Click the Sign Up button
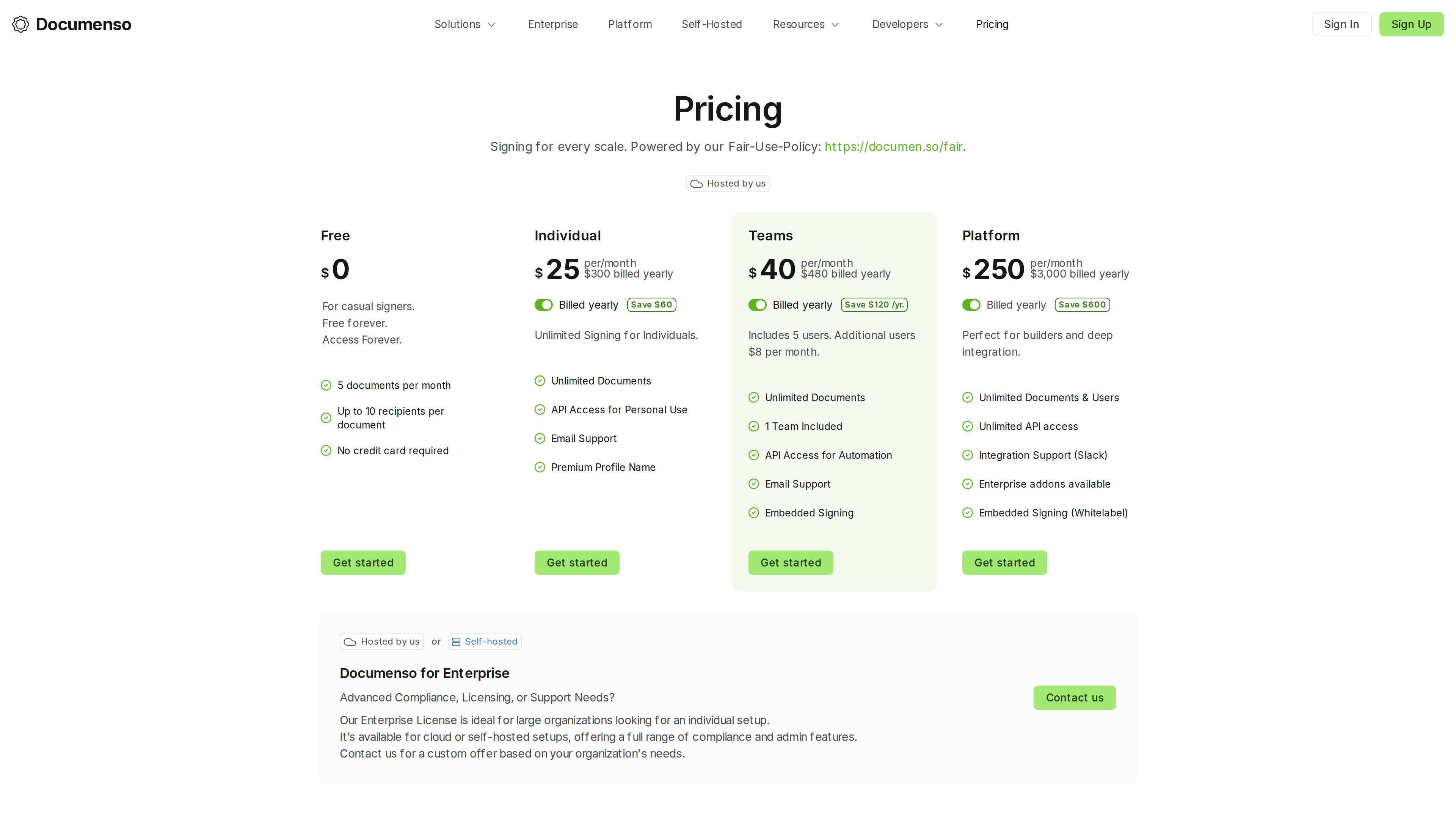The image size is (1456, 819). tap(1411, 24)
